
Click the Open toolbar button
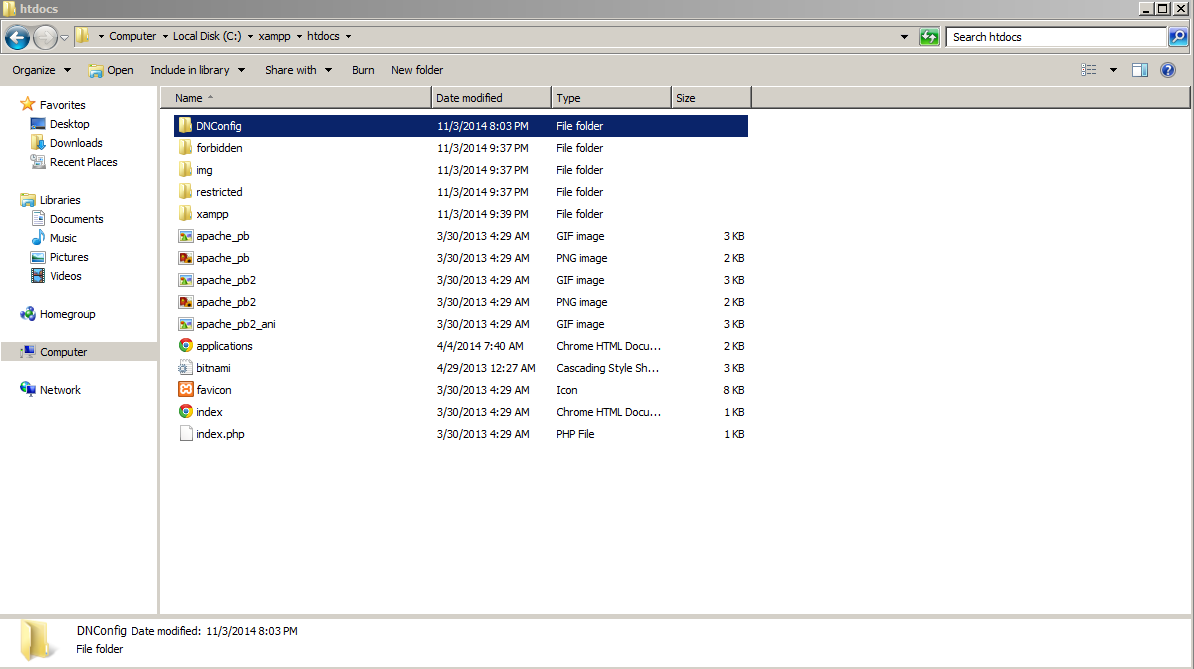111,70
